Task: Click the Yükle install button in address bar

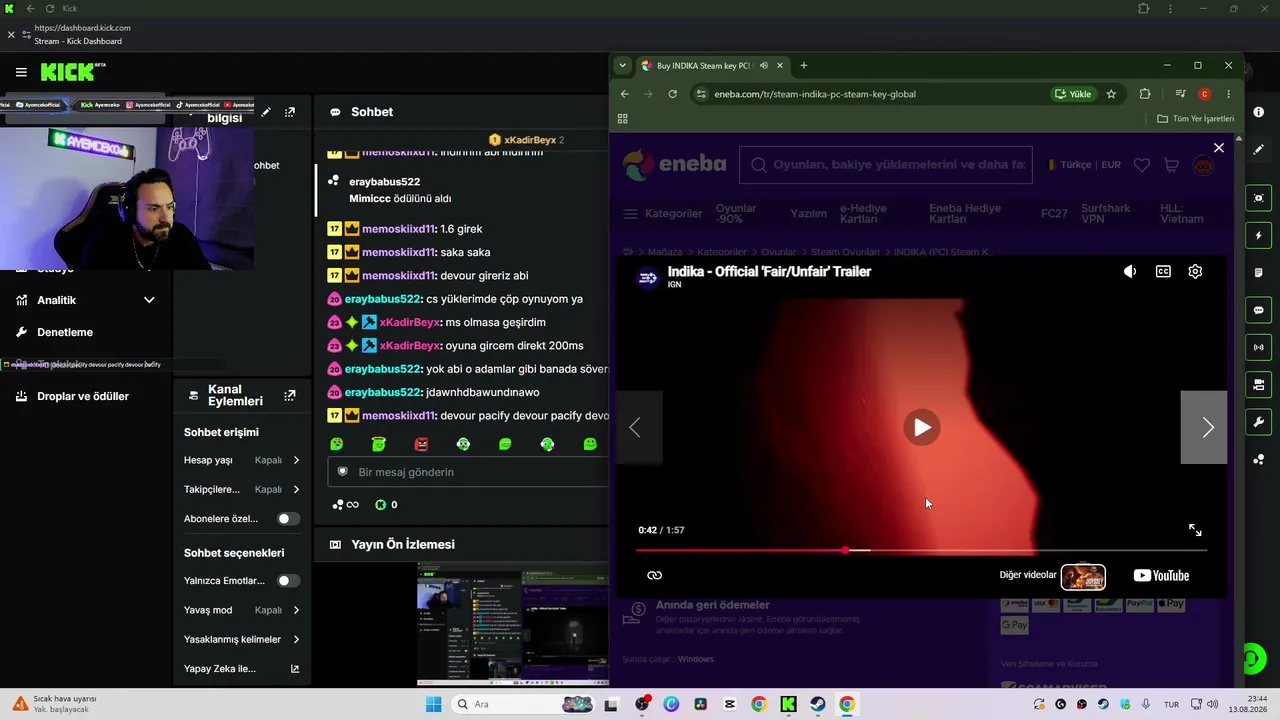Action: pos(1073,94)
